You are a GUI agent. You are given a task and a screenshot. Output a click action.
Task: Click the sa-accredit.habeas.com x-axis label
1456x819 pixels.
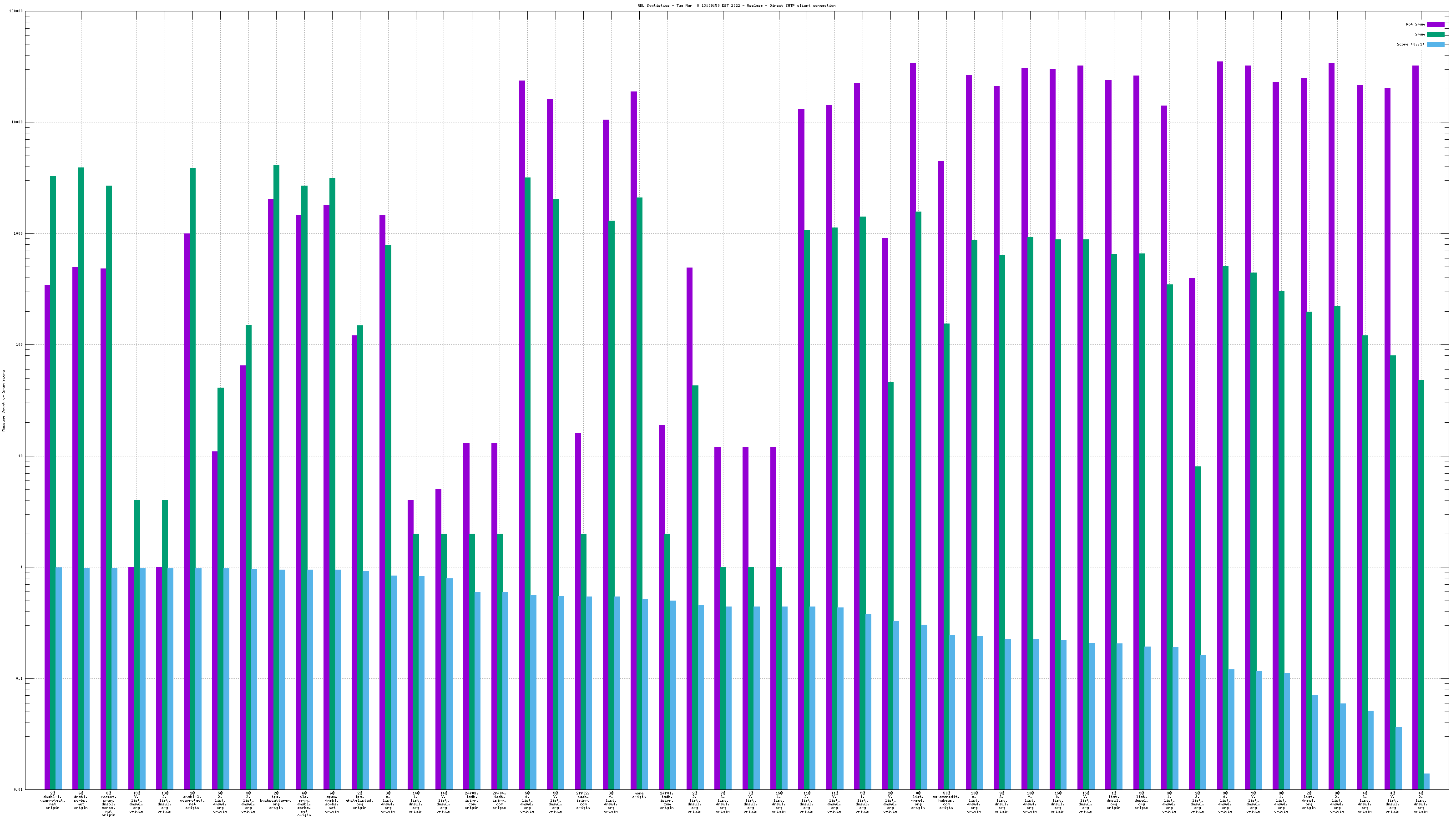coord(945,800)
